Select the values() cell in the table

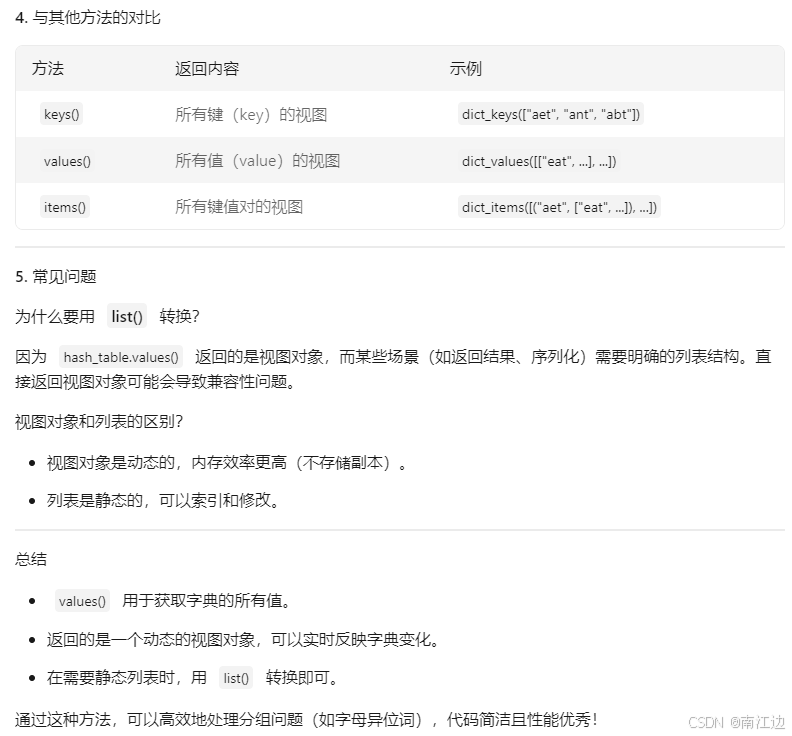[67, 161]
